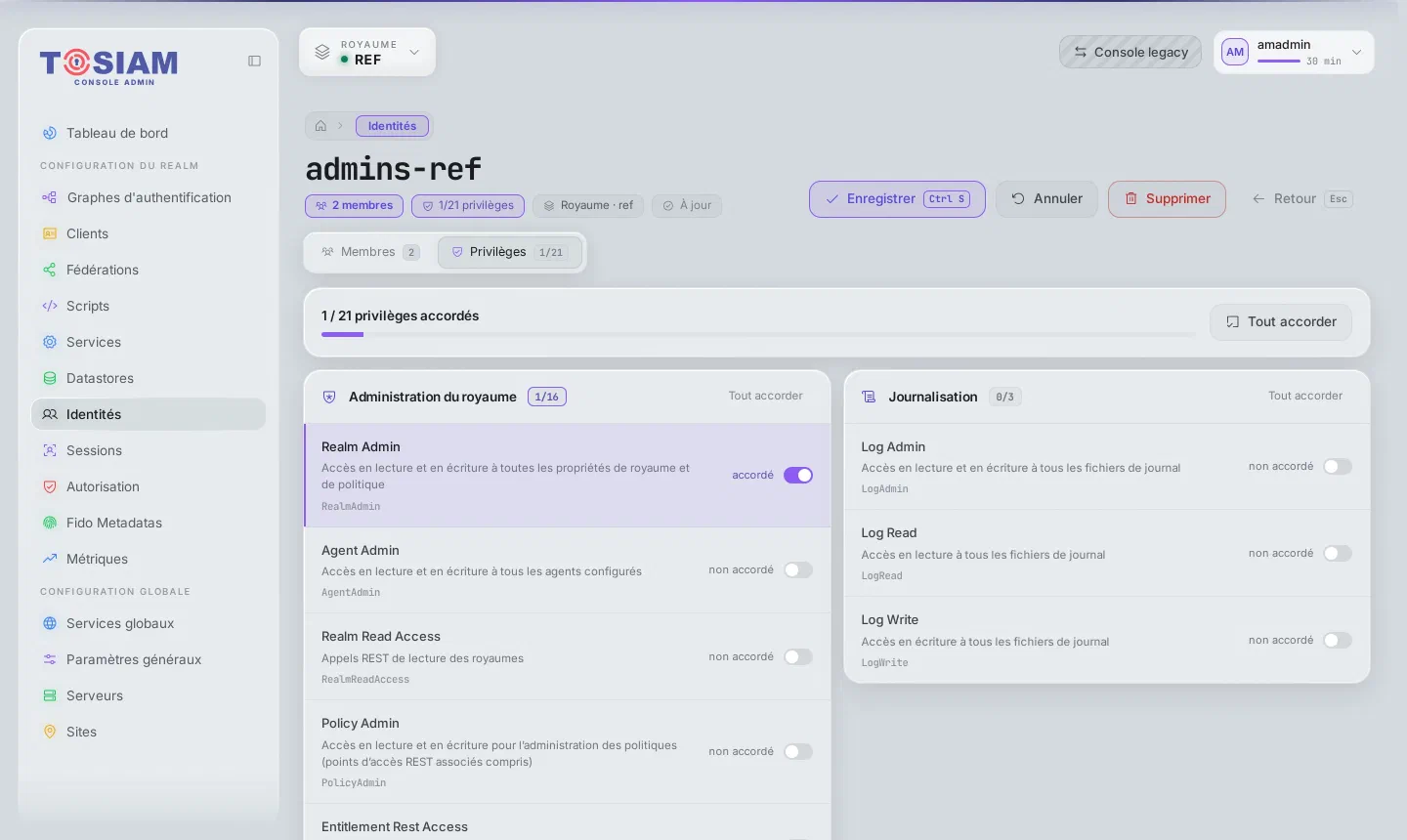
Task: Click the AM user avatar
Action: pyautogui.click(x=1235, y=52)
